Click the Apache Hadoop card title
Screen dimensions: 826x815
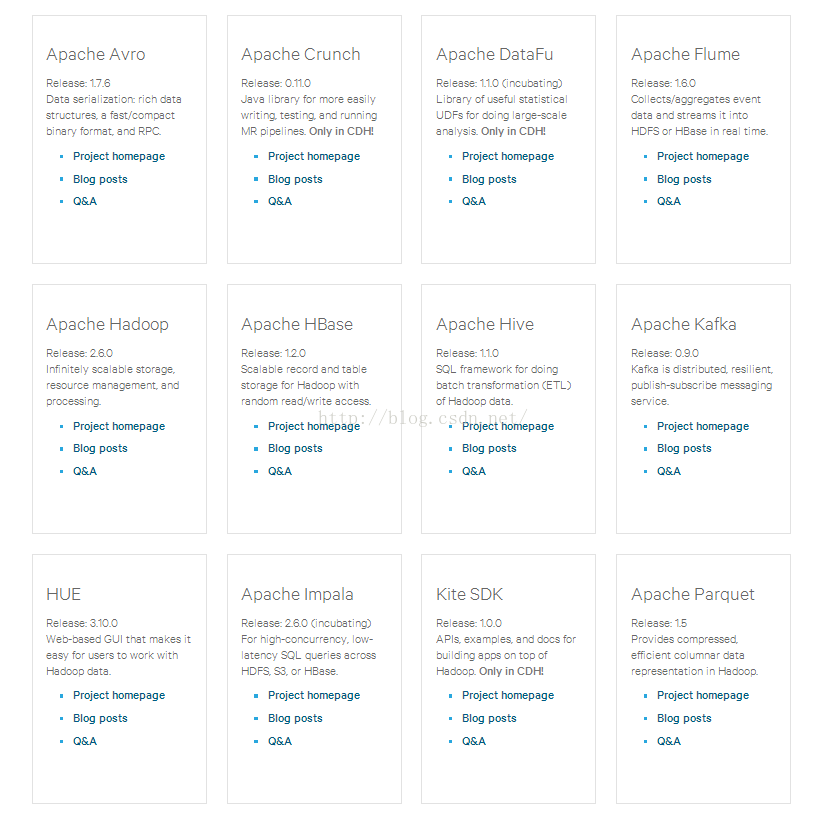coord(107,324)
